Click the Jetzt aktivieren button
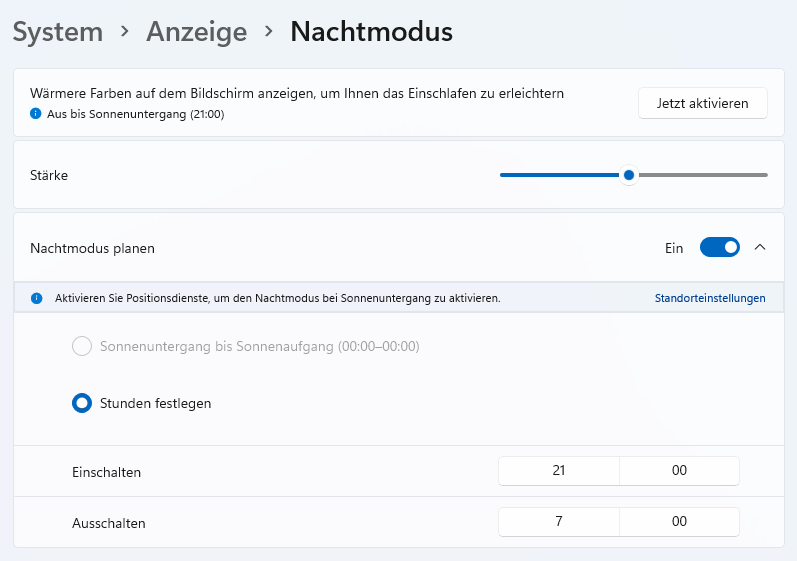Image resolution: width=797 pixels, height=561 pixels. click(702, 103)
